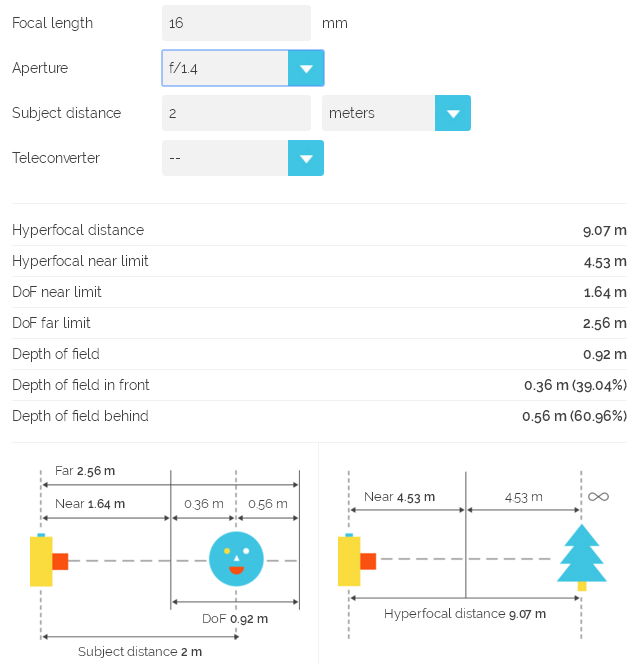This screenshot has width=641, height=664.
Task: Open the Aperture dropdown arrow
Action: tap(306, 68)
